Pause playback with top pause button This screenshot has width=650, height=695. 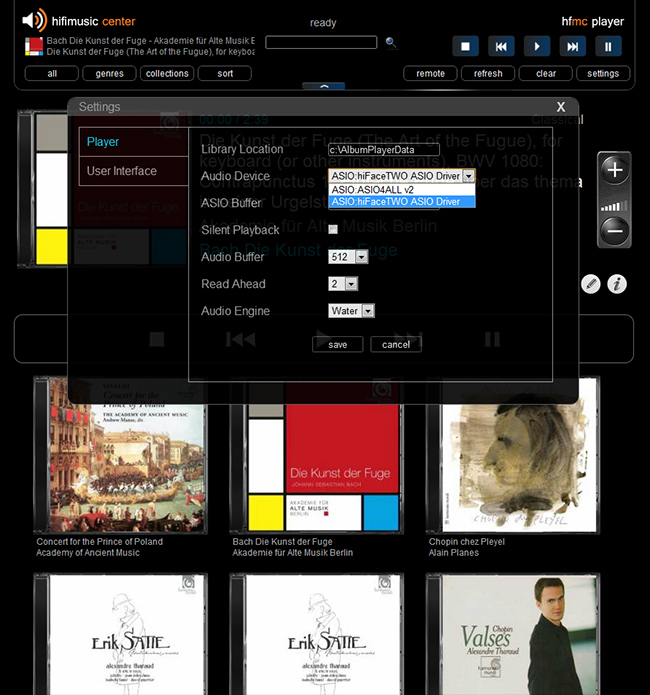(608, 46)
